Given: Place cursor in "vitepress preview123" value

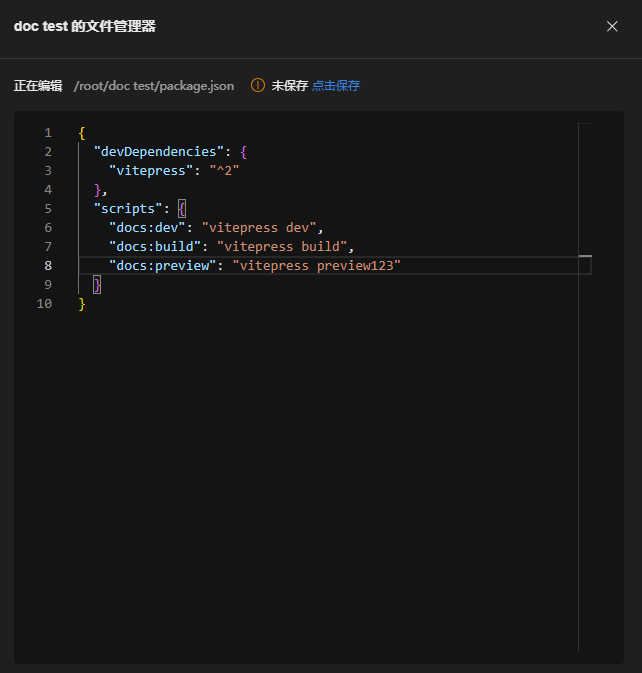Looking at the screenshot, I should coord(316,266).
